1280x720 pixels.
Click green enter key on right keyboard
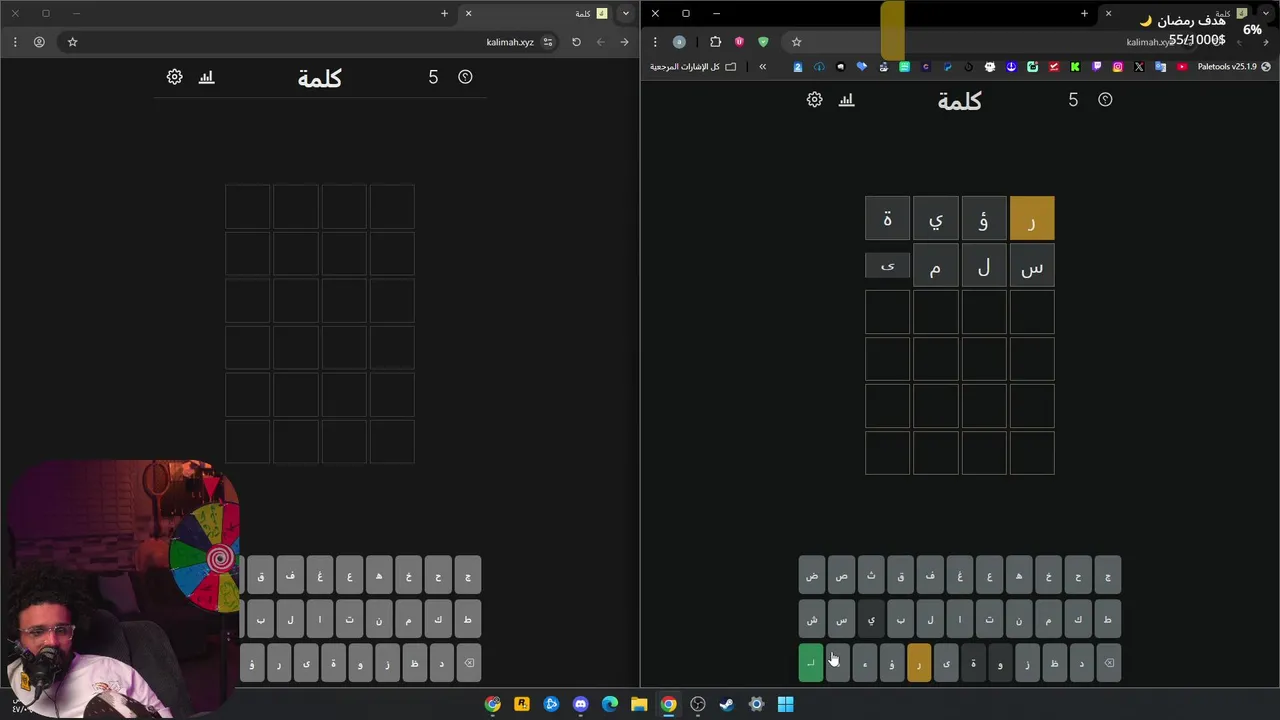tap(811, 663)
